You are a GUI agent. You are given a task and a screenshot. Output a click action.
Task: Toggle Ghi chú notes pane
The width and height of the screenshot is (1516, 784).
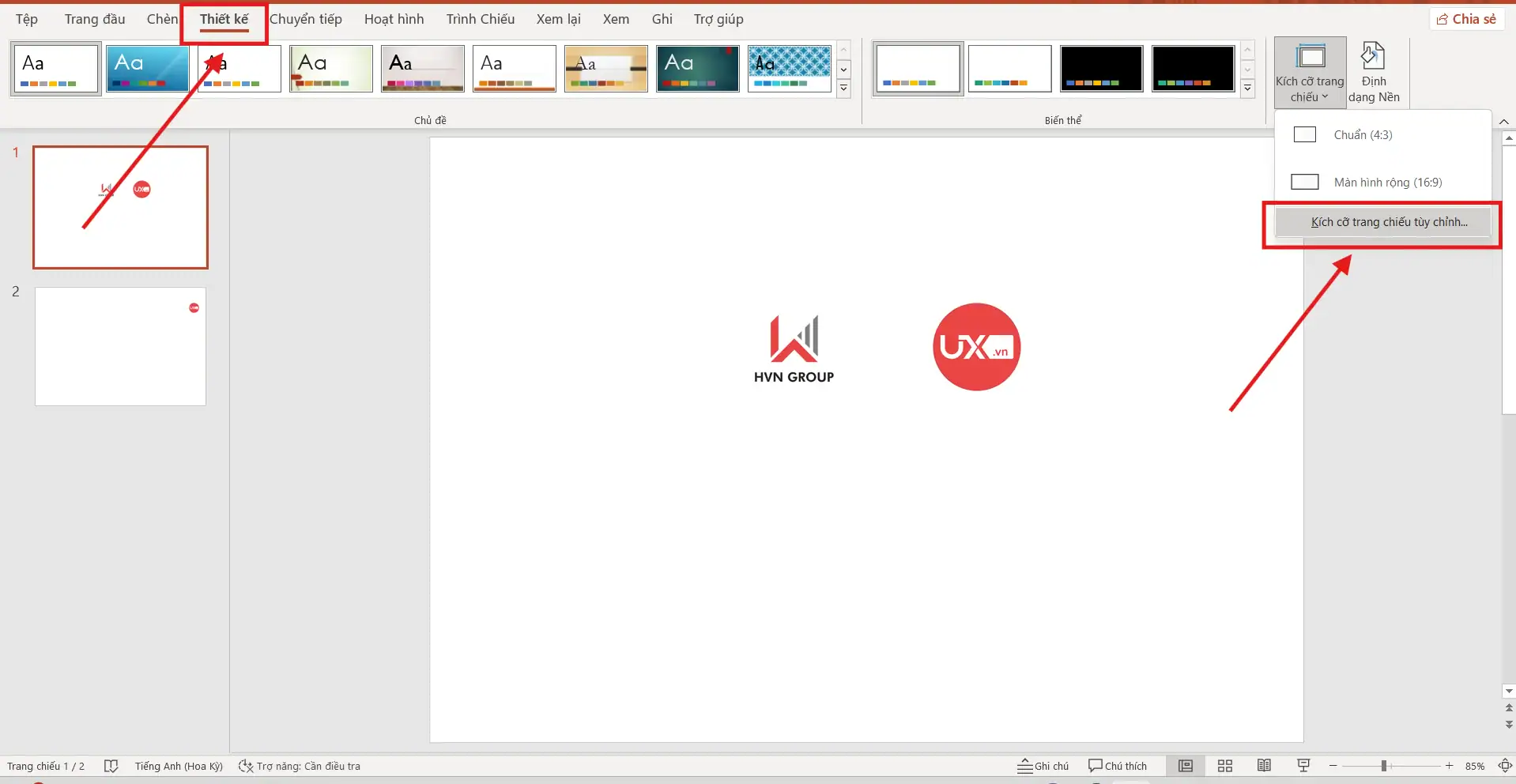1043,766
